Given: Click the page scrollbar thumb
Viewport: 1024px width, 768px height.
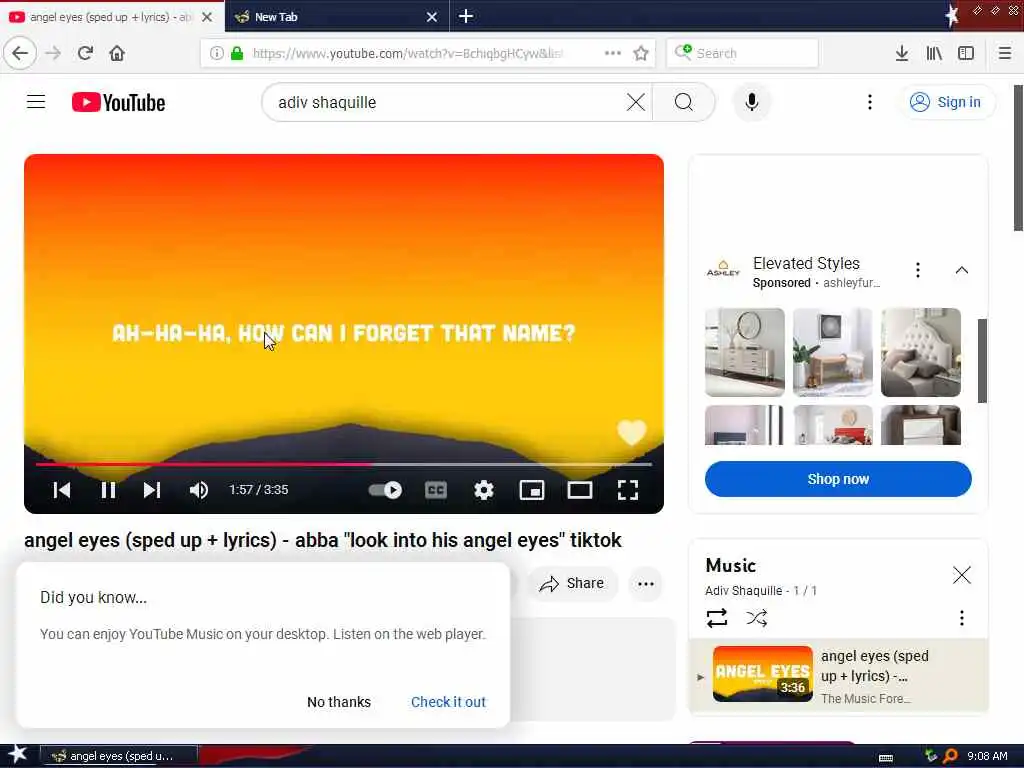Looking at the screenshot, I should point(1017,157).
